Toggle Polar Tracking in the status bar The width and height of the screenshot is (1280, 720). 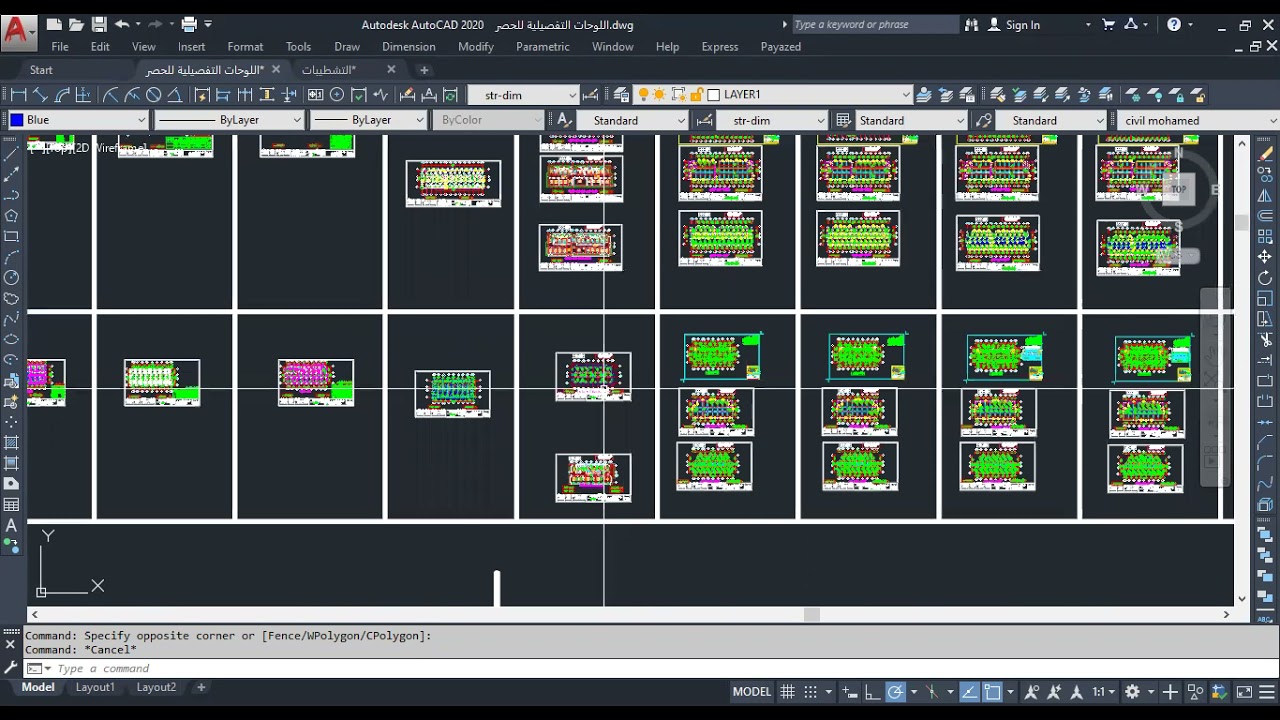tap(895, 691)
